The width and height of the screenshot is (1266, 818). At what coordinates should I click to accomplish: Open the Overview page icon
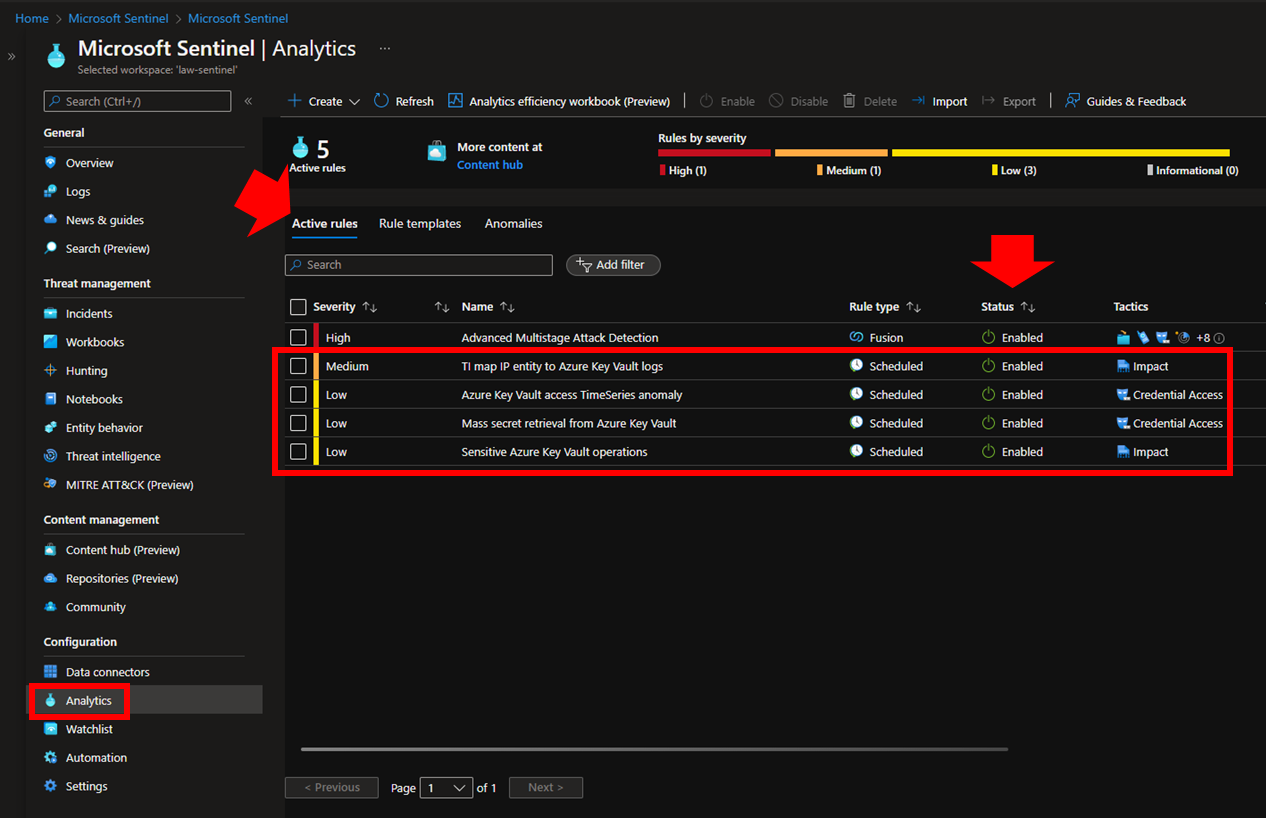coord(51,163)
